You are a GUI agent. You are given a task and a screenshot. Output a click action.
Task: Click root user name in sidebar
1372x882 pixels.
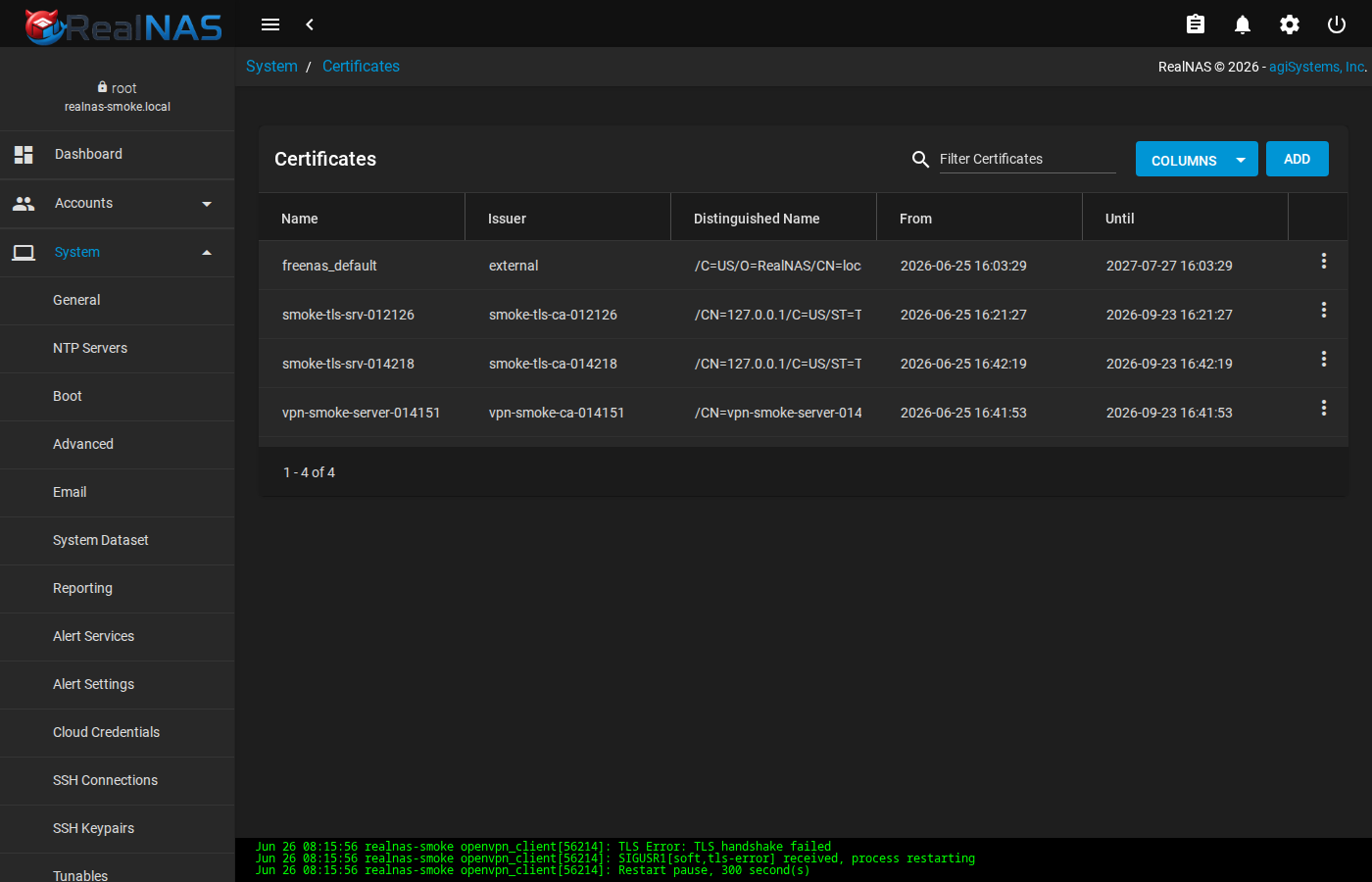click(123, 88)
